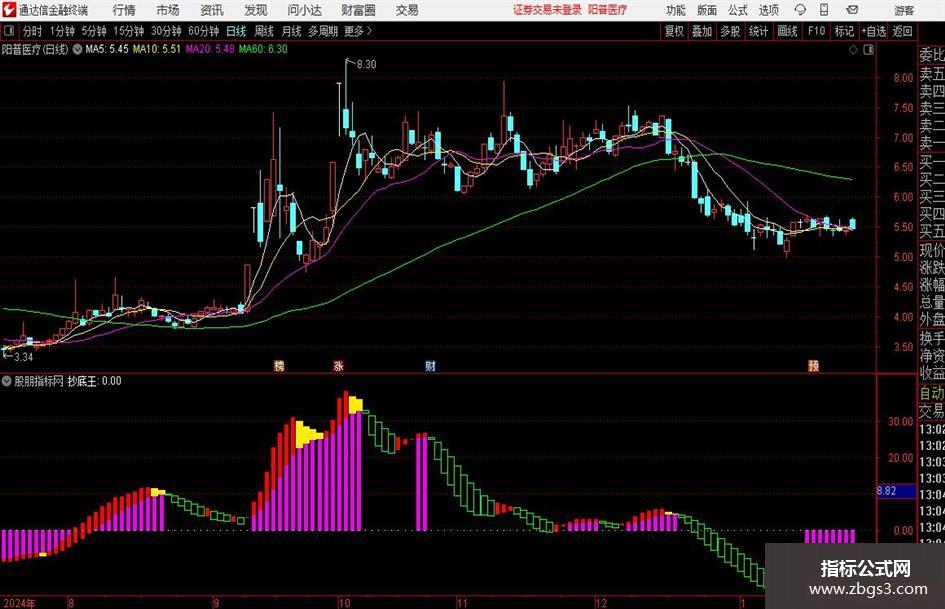Click the MA60: 6.30 indicator label

click(x=263, y=49)
